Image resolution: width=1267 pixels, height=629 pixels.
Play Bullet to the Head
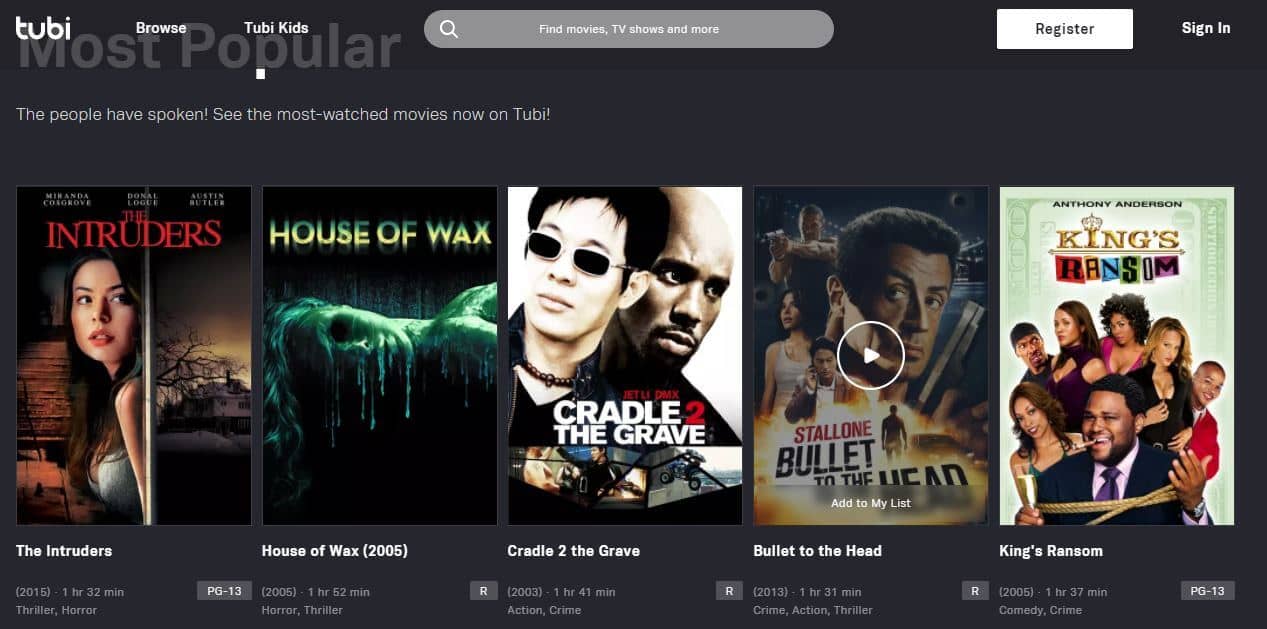click(x=871, y=355)
